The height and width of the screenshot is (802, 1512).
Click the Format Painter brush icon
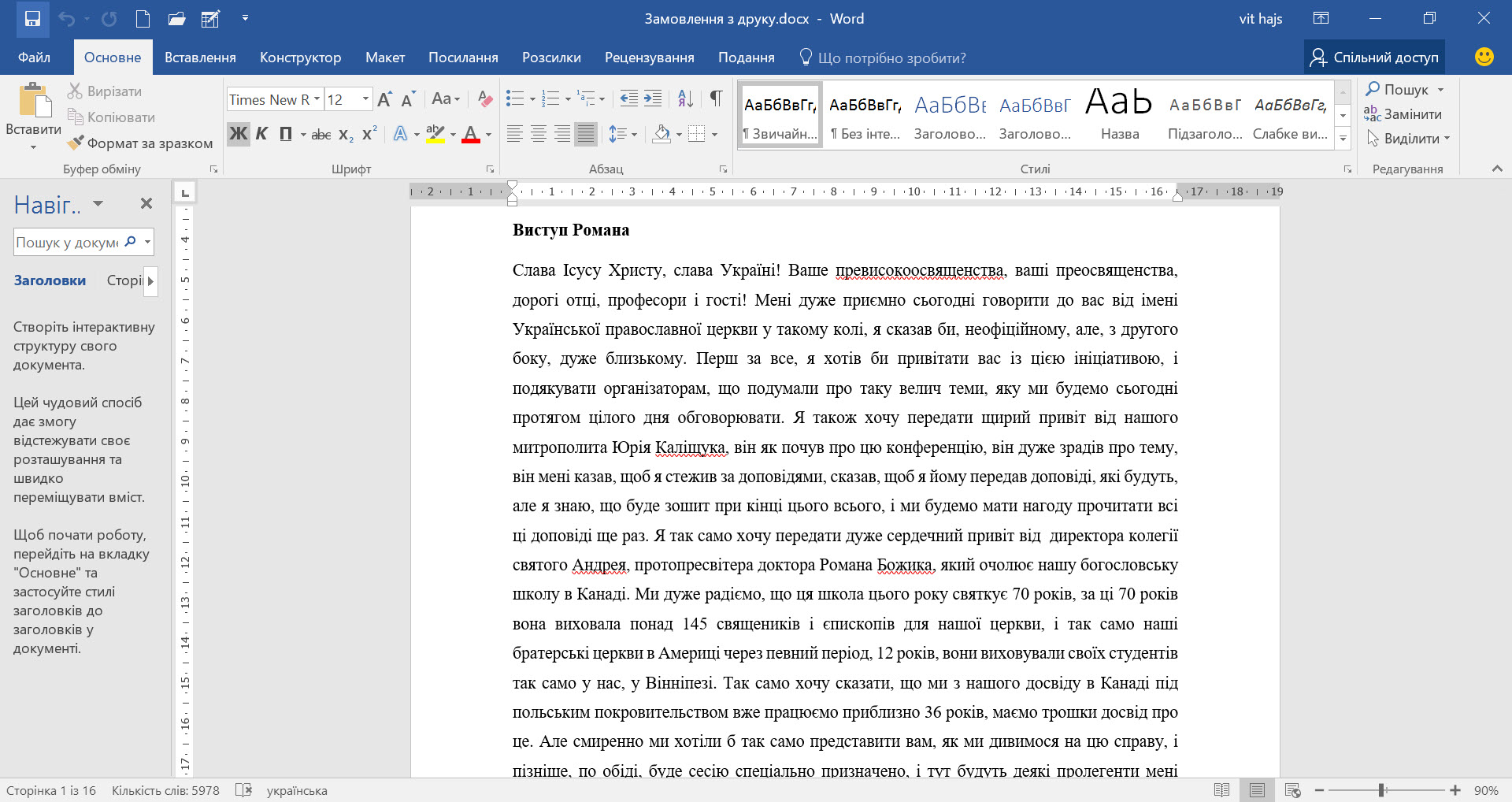click(76, 143)
